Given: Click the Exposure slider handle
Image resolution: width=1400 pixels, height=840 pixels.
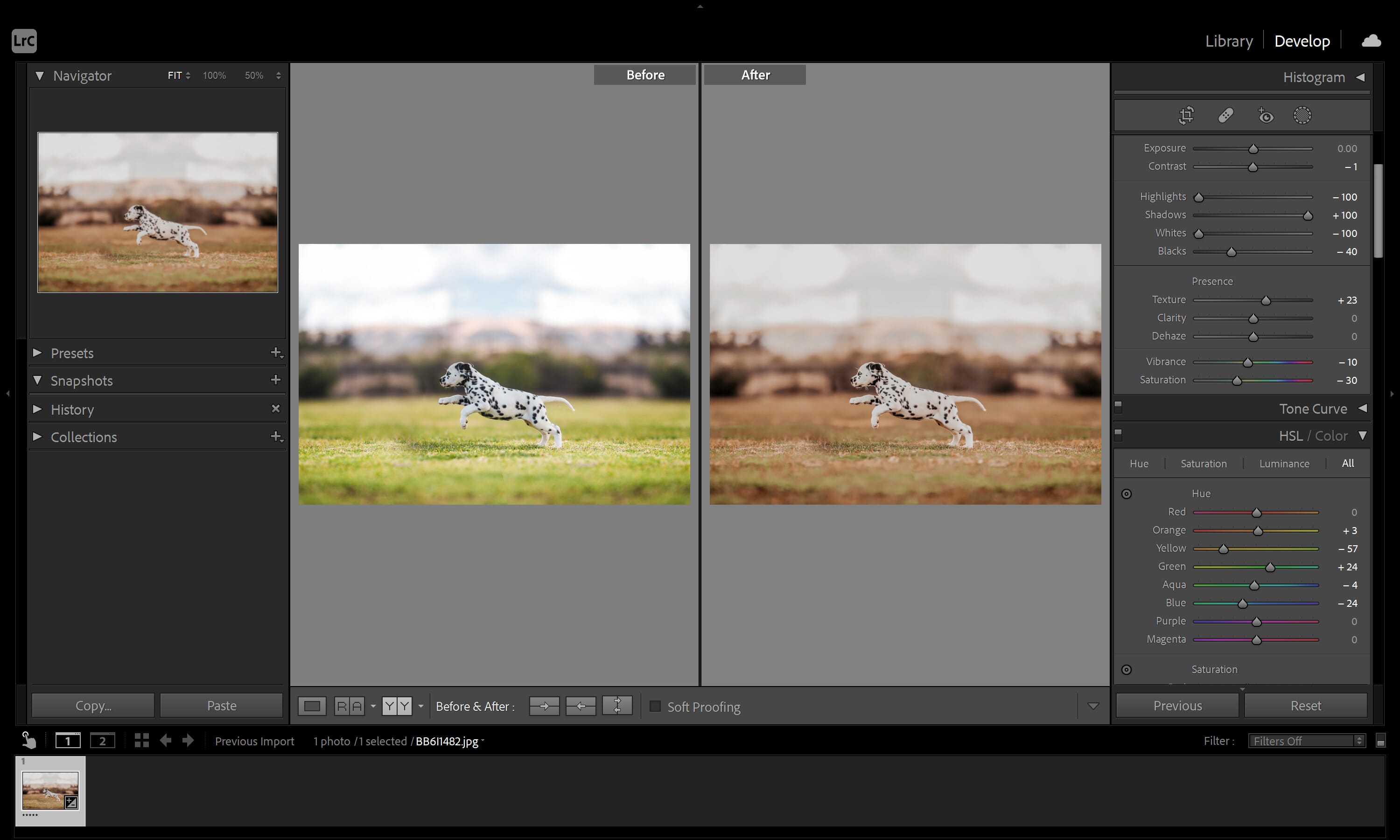Looking at the screenshot, I should click(x=1253, y=149).
